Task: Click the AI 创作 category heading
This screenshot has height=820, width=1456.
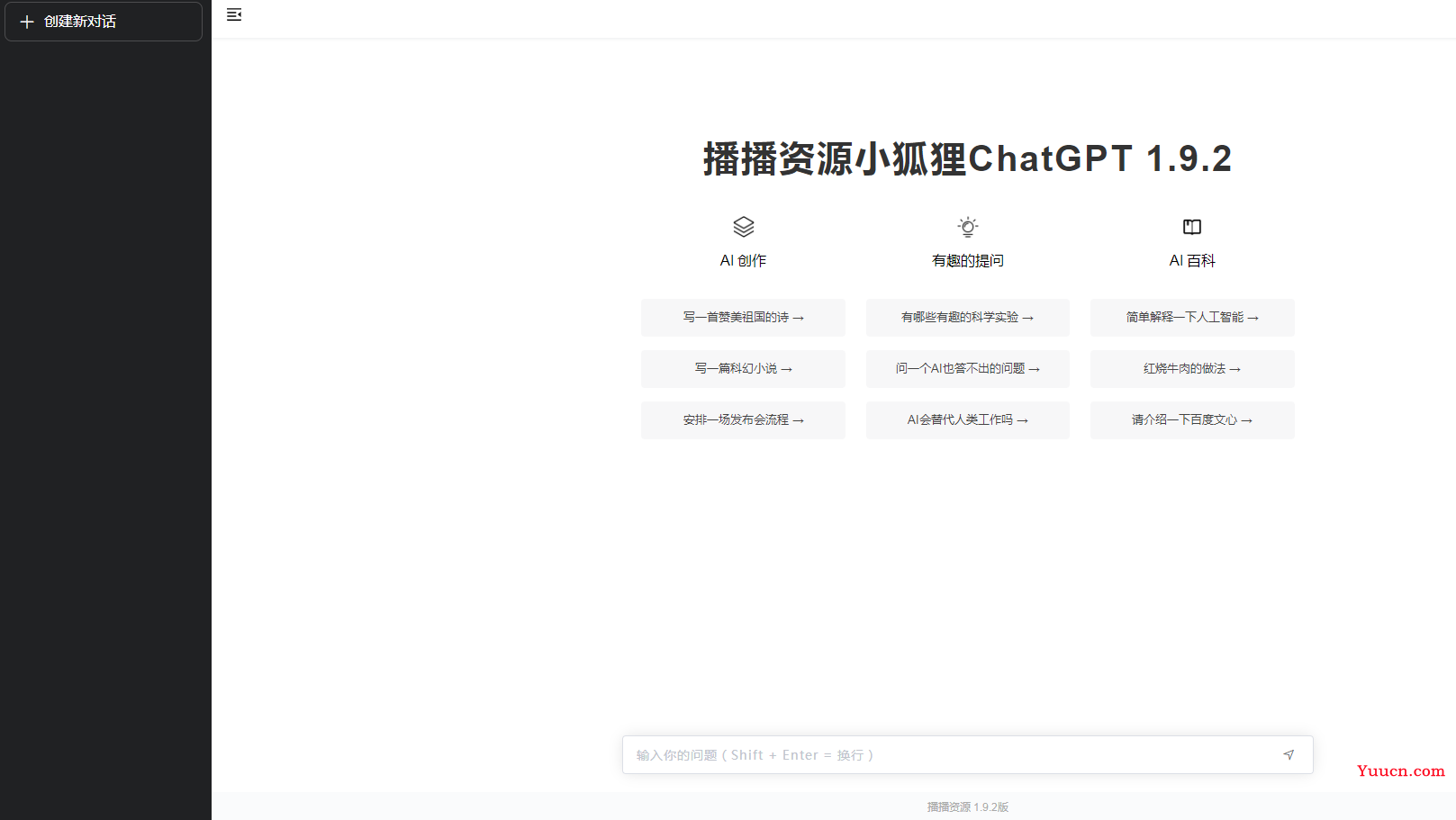Action: [x=743, y=261]
